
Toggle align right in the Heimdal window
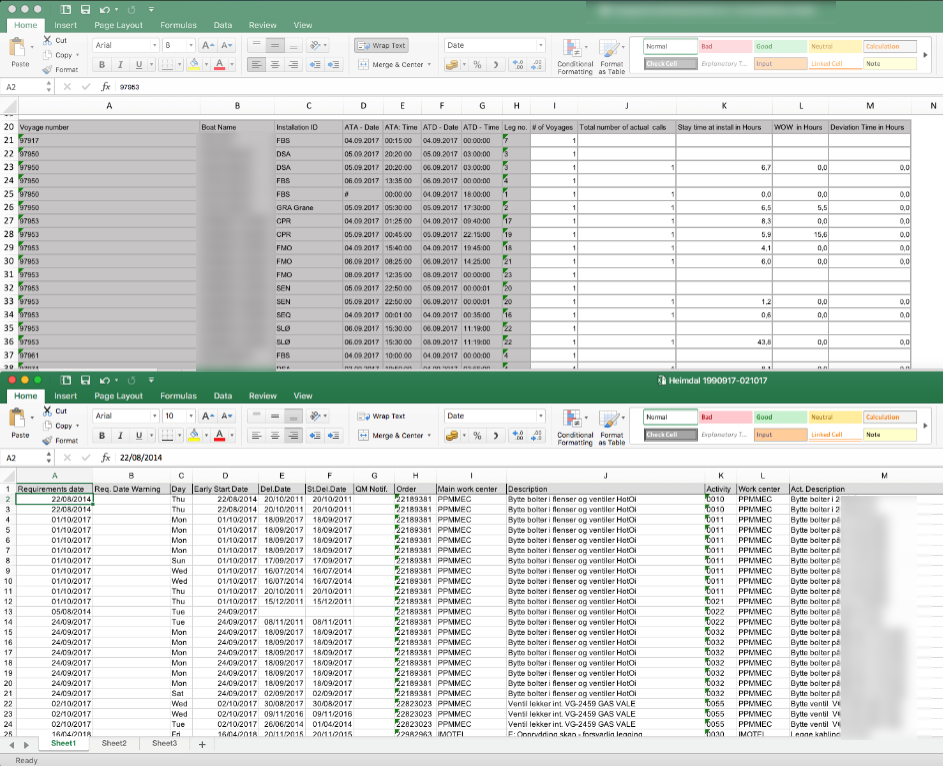293,435
